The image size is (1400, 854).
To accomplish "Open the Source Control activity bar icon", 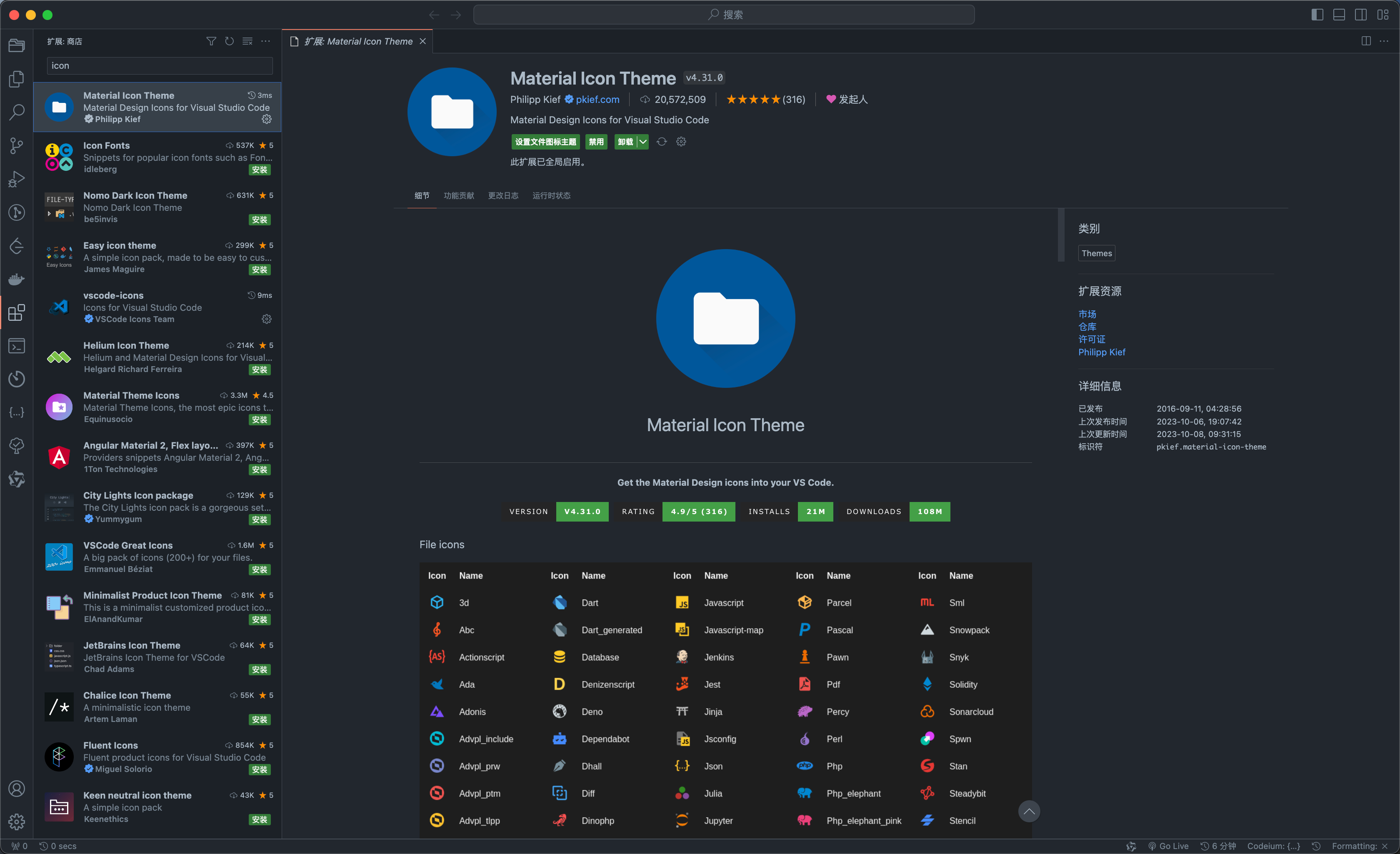I will click(x=17, y=145).
